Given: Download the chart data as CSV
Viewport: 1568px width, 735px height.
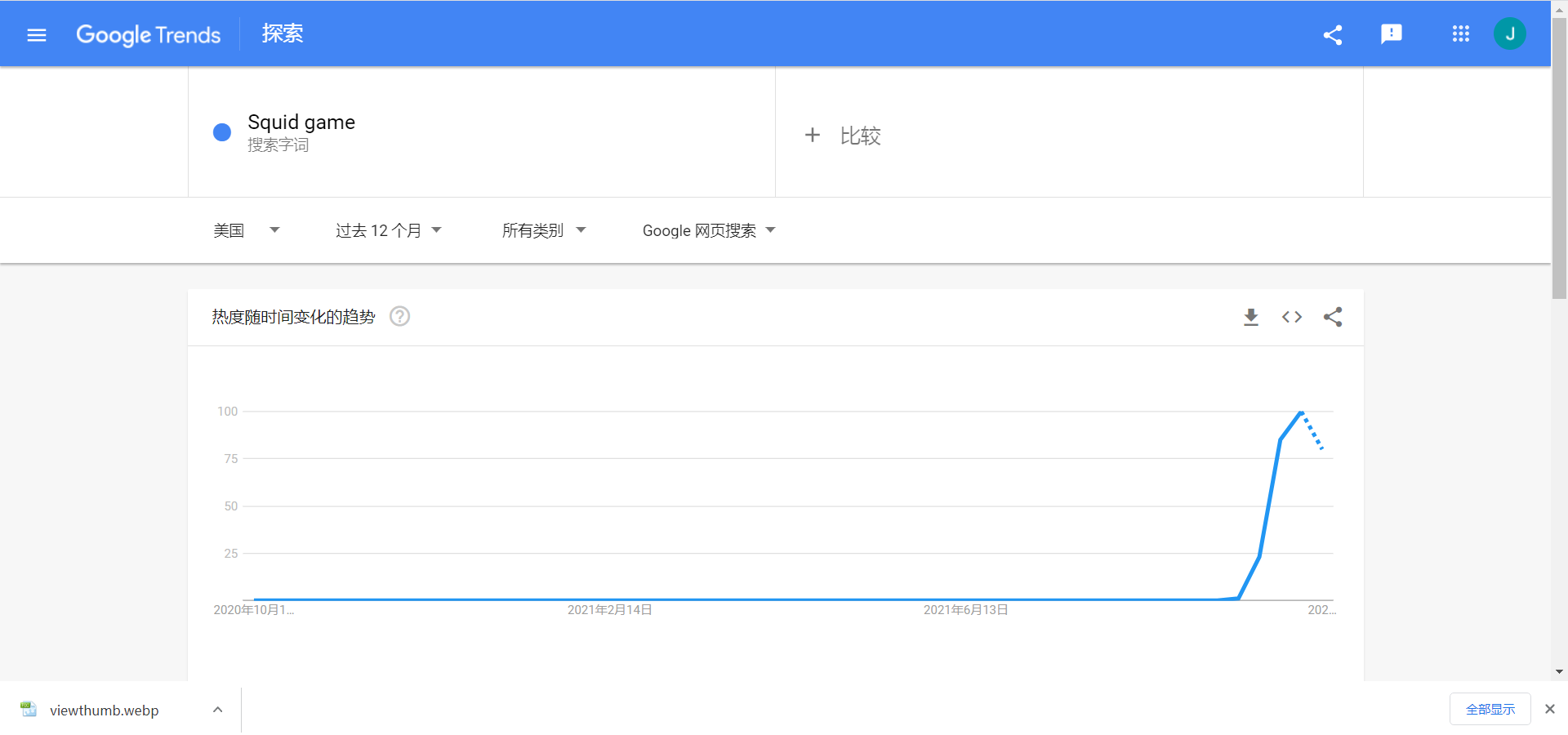Looking at the screenshot, I should [x=1251, y=317].
